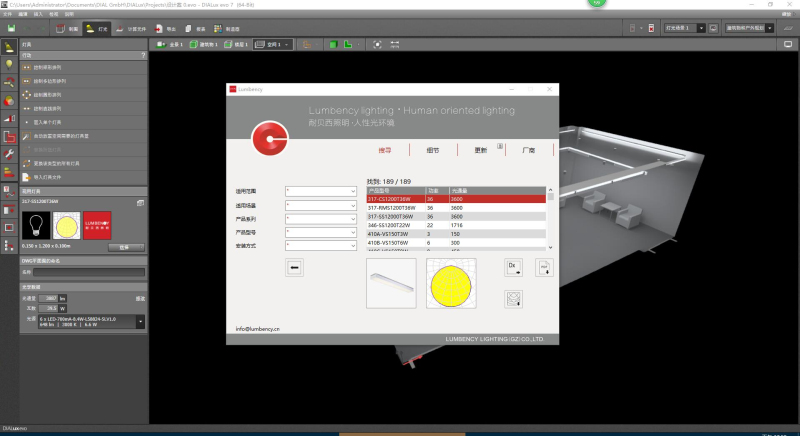Open the product model dropdown in Lumbency

pyautogui.click(x=321, y=232)
